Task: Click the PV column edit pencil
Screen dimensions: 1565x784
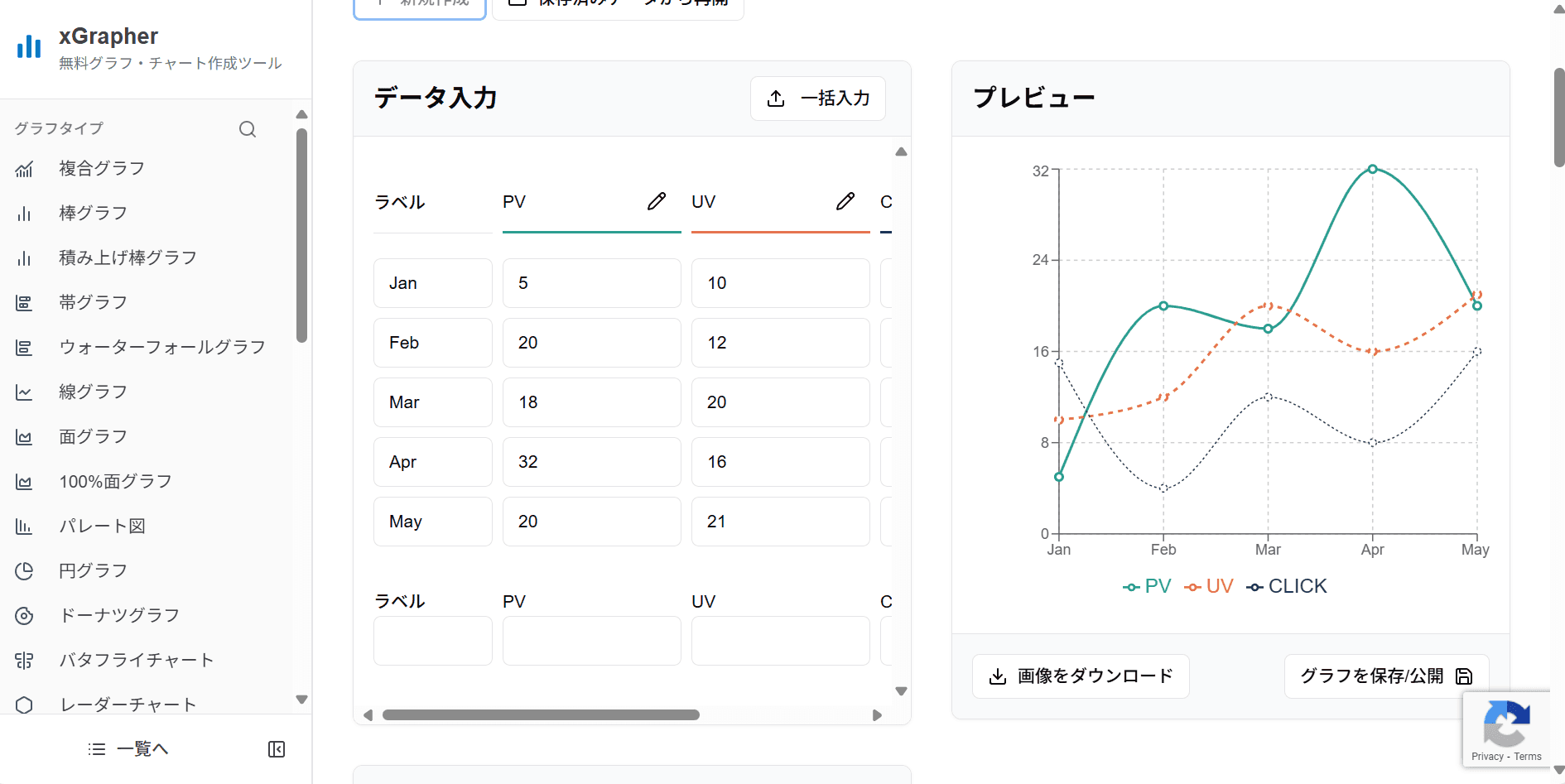Action: coord(657,201)
